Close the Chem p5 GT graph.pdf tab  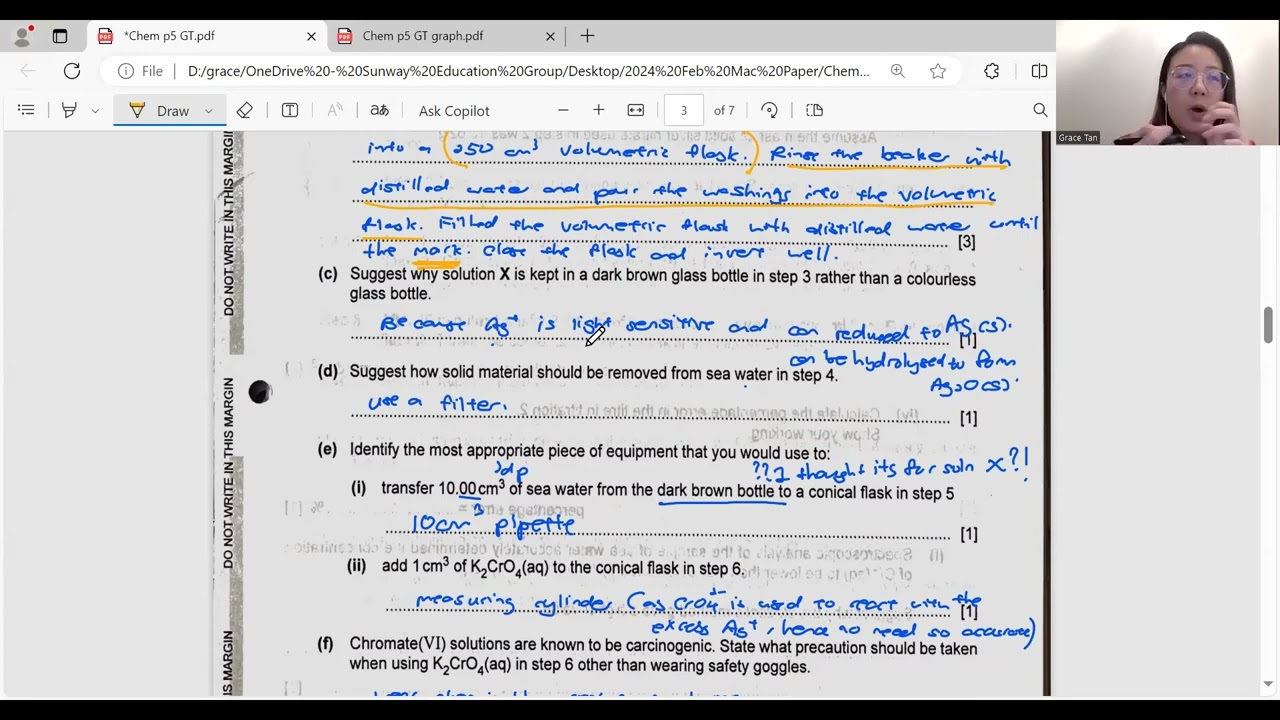pyautogui.click(x=550, y=36)
